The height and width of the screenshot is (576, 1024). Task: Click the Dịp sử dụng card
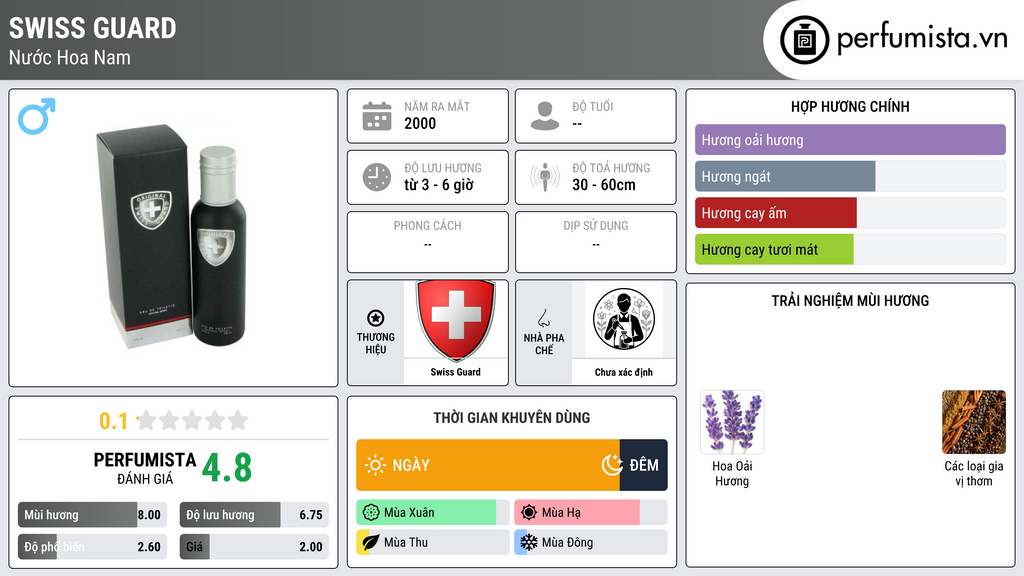[596, 242]
